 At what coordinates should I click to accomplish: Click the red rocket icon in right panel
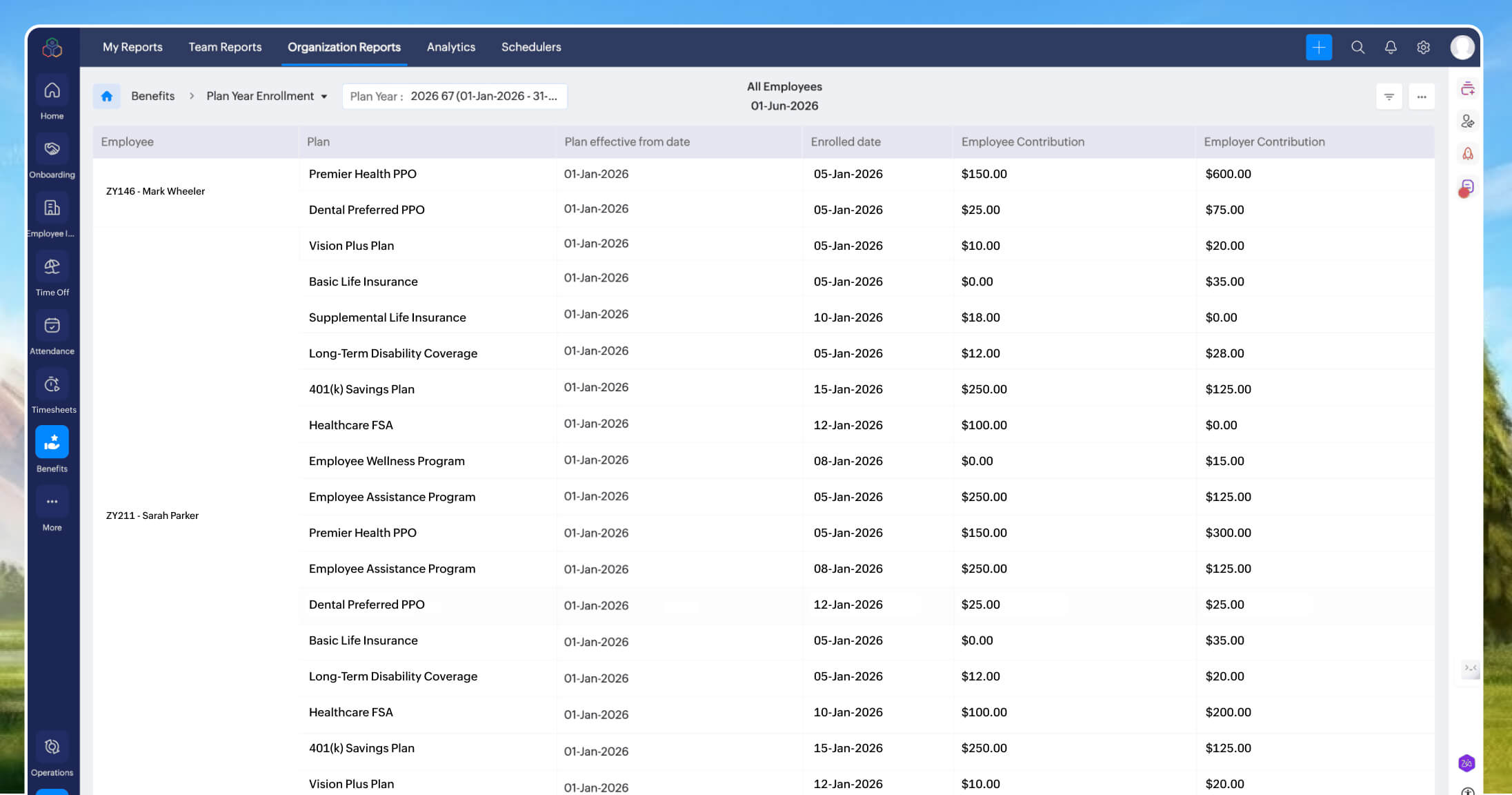(1467, 154)
